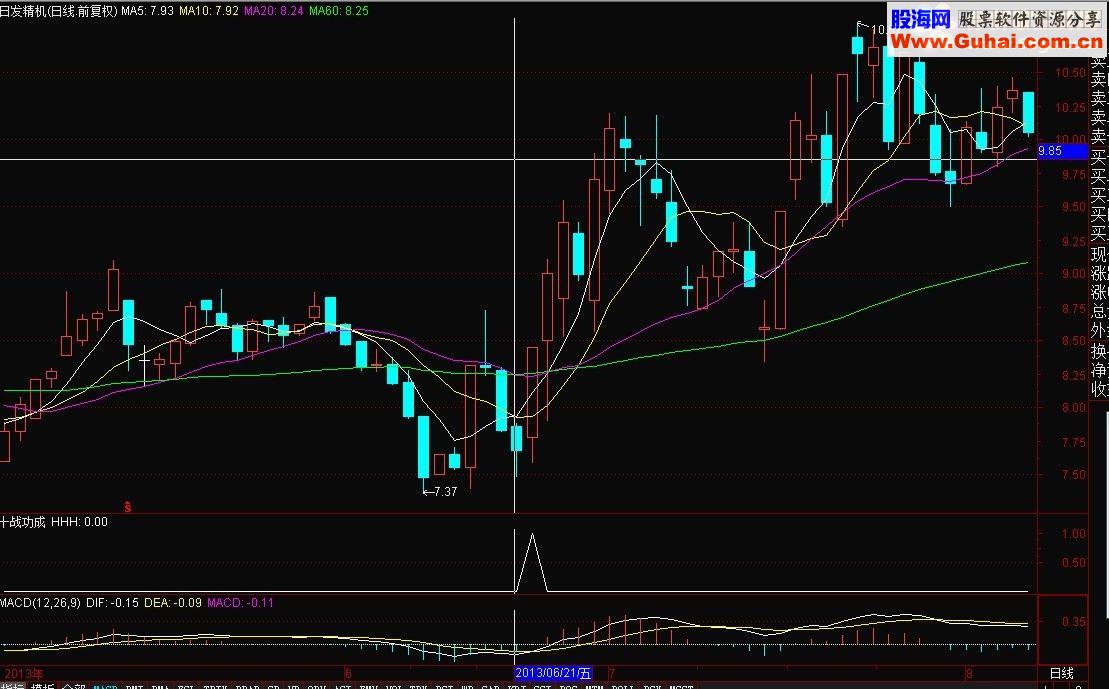1109x689 pixels.
Task: Click the 1.00 axis label in 十战功成 panel
Action: [1074, 534]
